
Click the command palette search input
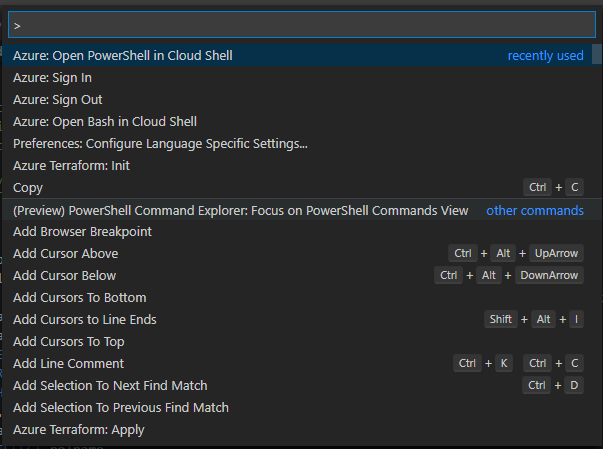pyautogui.click(x=300, y=24)
